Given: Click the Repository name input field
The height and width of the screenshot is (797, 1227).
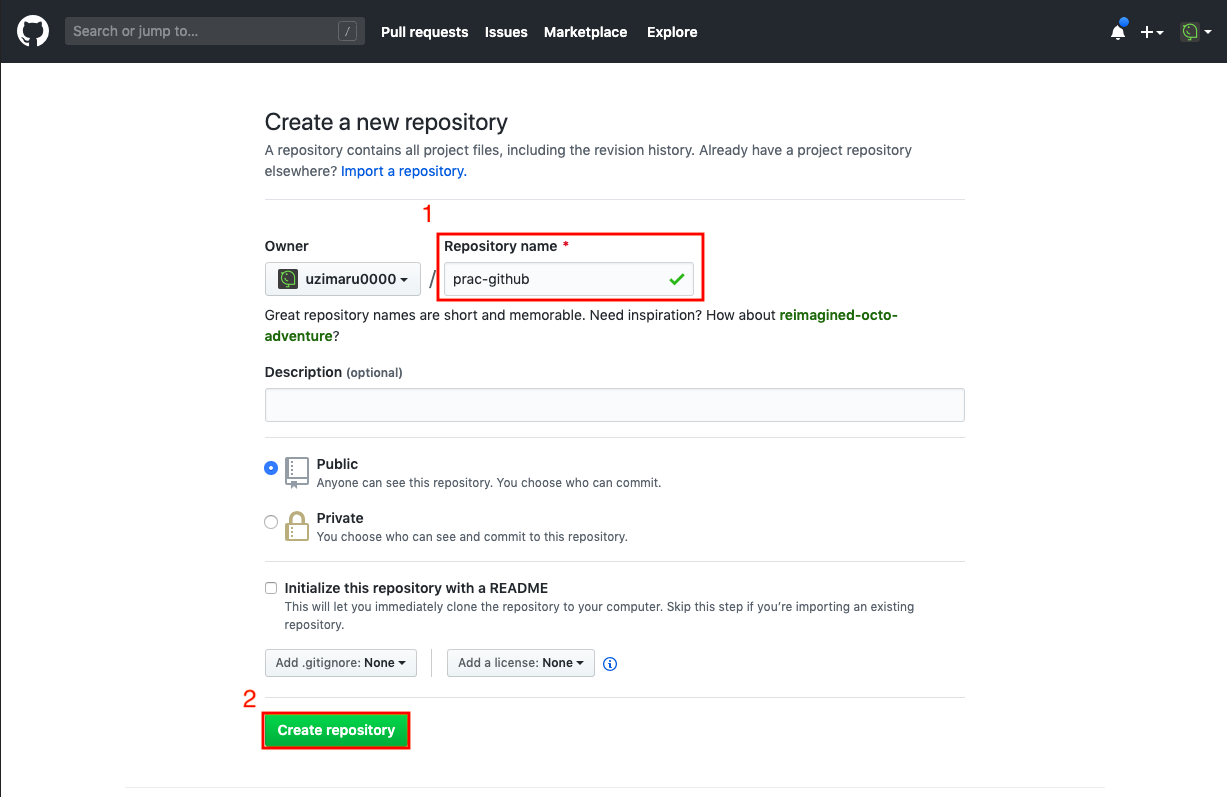Looking at the screenshot, I should tap(569, 279).
